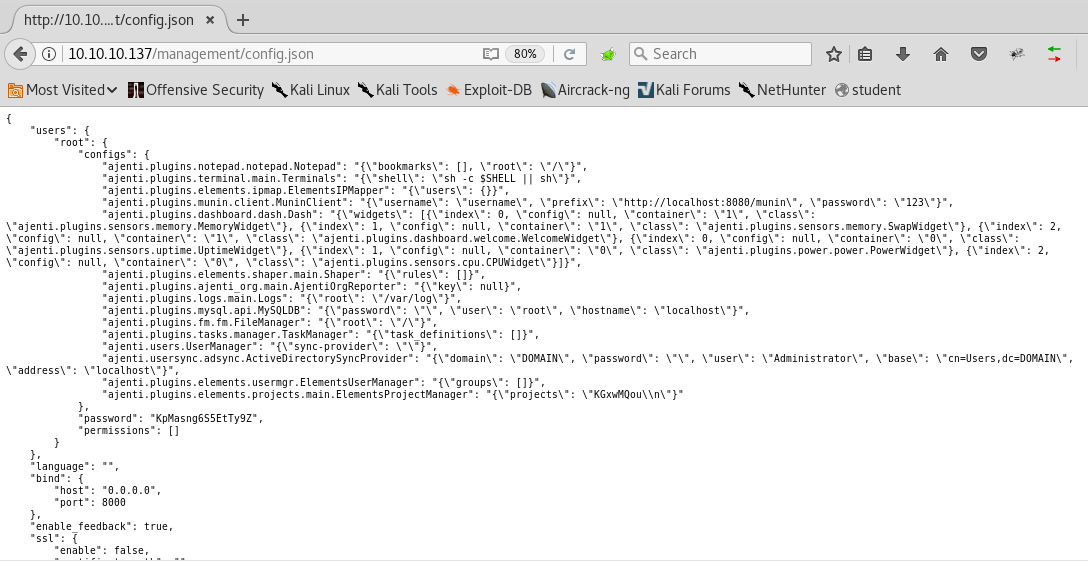1088x561 pixels.
Task: Click the red-green arrows proxy icon
Action: [x=1054, y=54]
